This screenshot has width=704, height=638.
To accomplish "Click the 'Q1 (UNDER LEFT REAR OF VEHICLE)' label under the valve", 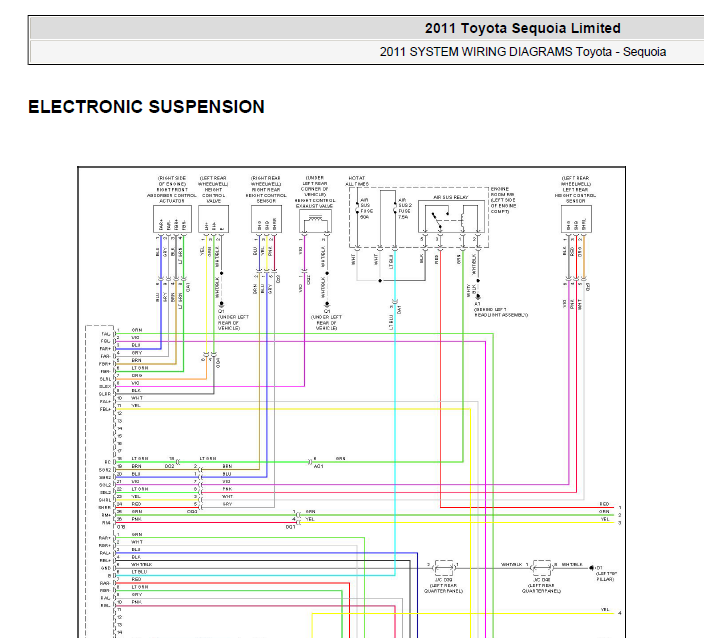I will (x=233, y=320).
